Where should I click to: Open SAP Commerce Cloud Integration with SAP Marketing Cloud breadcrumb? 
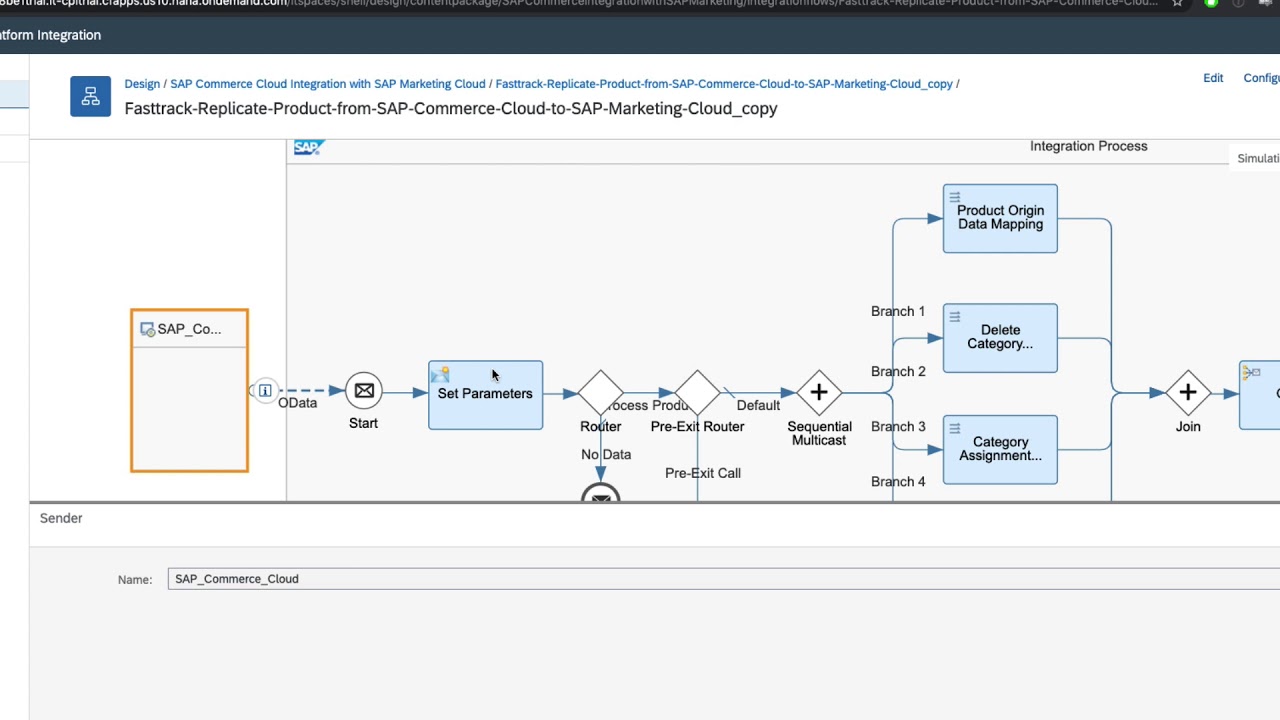[328, 84]
